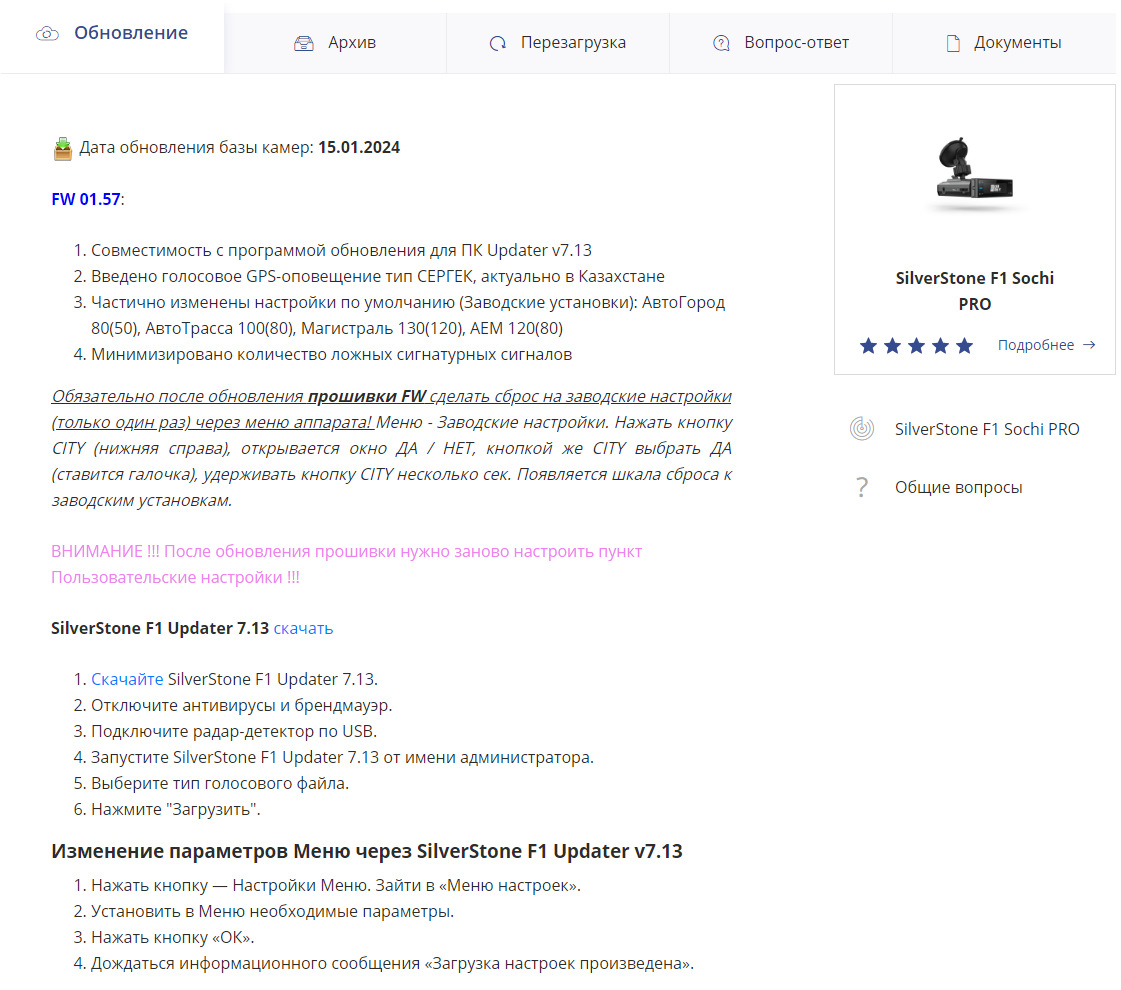This screenshot has height=990, width=1121.
Task: Click the line Минимизировано количество ложных сигналов
Action: click(332, 355)
